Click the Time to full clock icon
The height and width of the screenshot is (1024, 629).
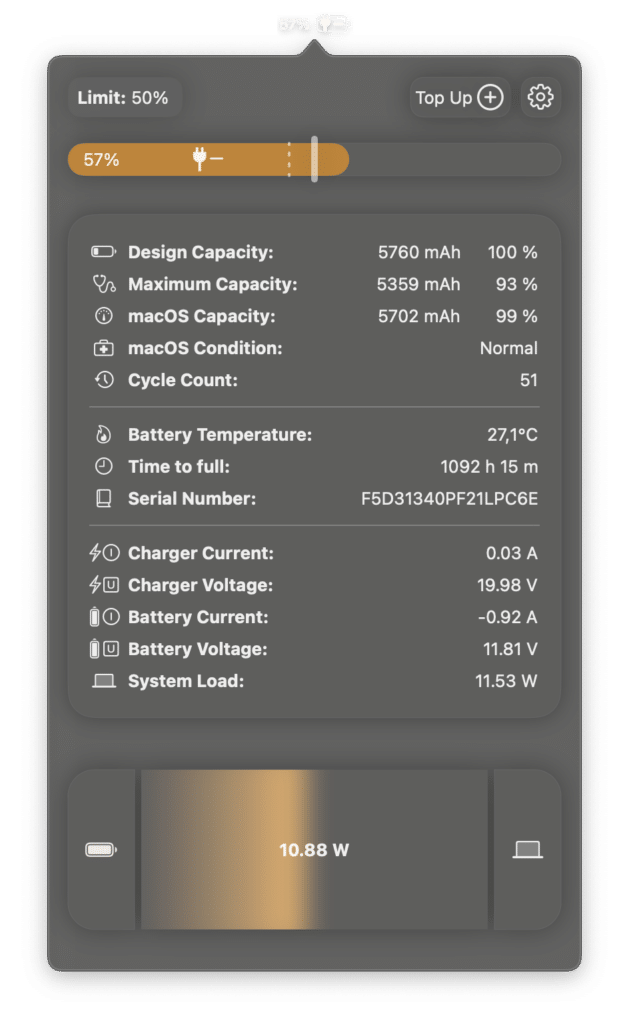coord(103,467)
